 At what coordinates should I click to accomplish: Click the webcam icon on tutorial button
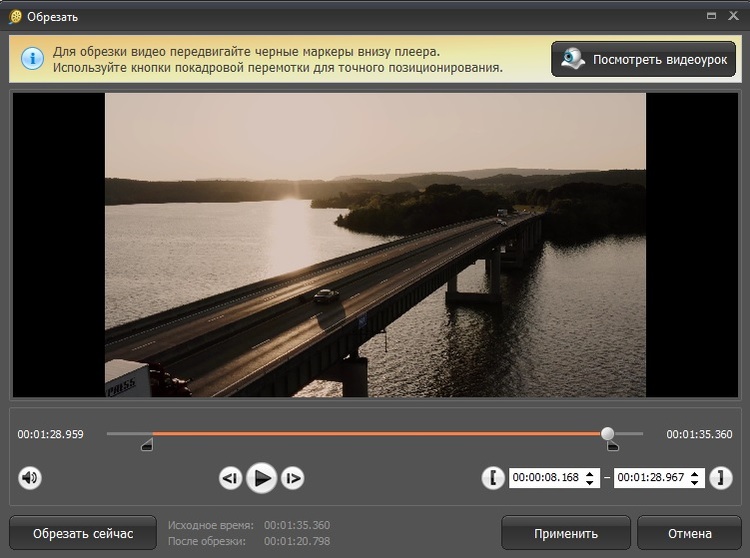[573, 59]
